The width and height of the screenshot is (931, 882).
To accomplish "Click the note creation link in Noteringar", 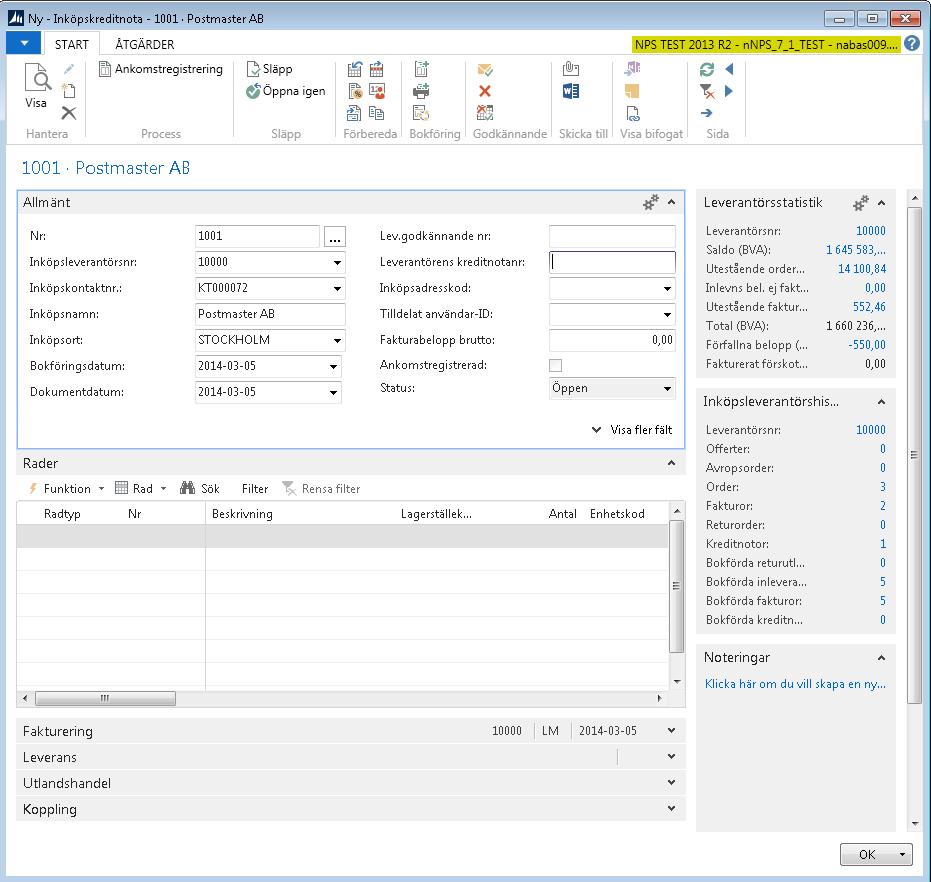I will pos(795,684).
